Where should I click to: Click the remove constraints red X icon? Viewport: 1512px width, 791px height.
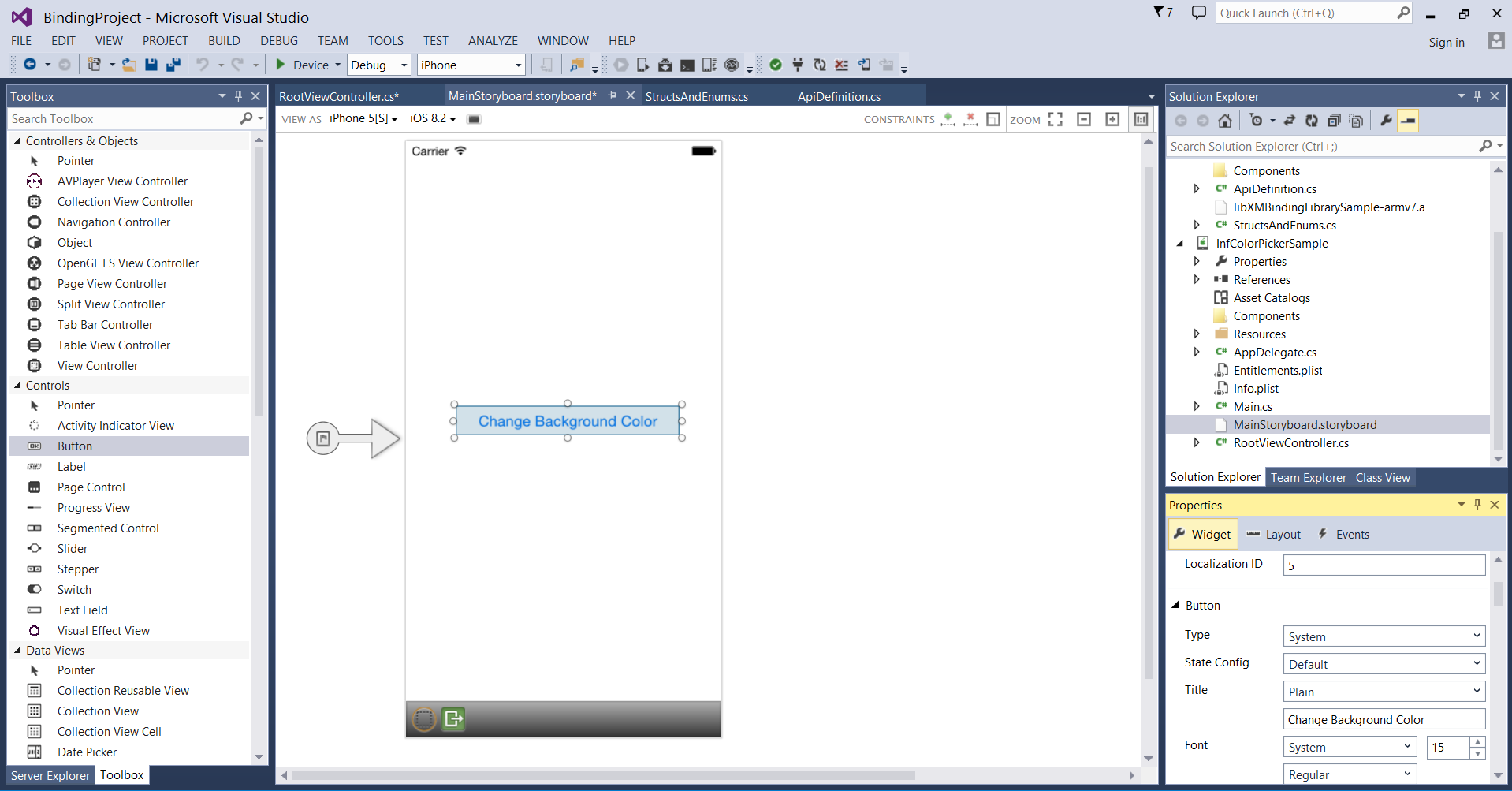coord(970,119)
